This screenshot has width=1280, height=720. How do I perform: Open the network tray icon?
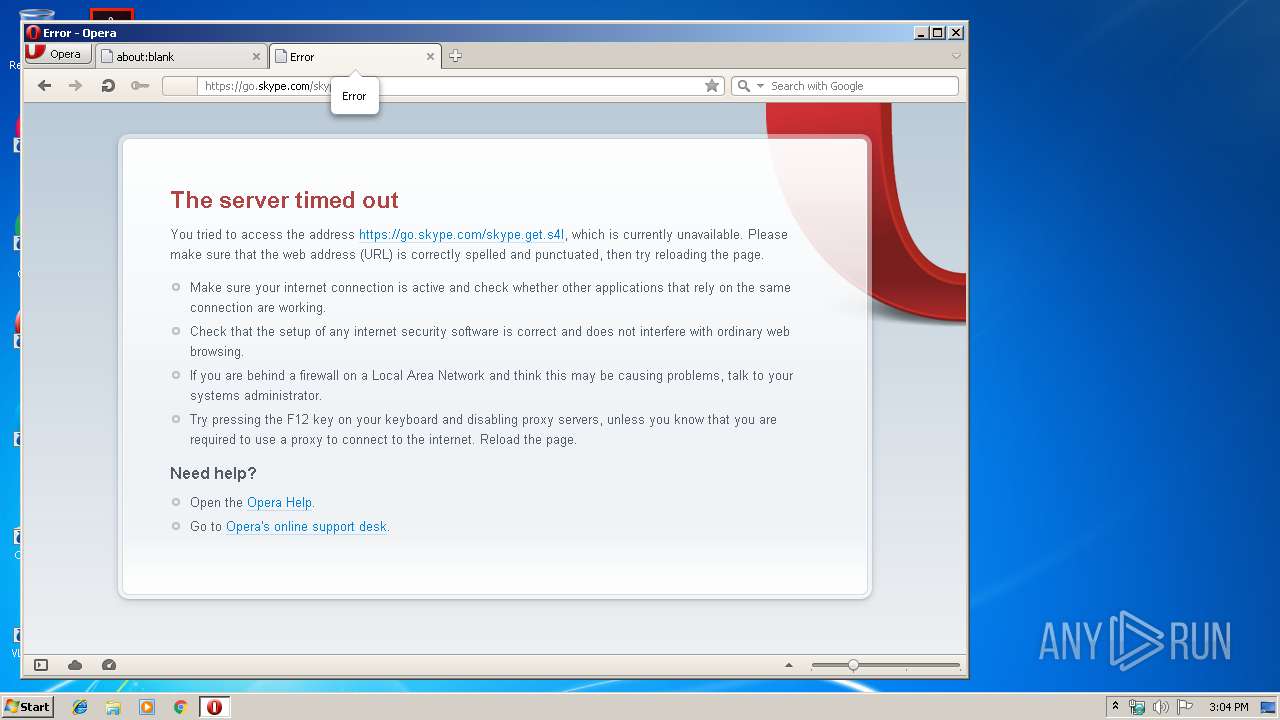(1137, 707)
